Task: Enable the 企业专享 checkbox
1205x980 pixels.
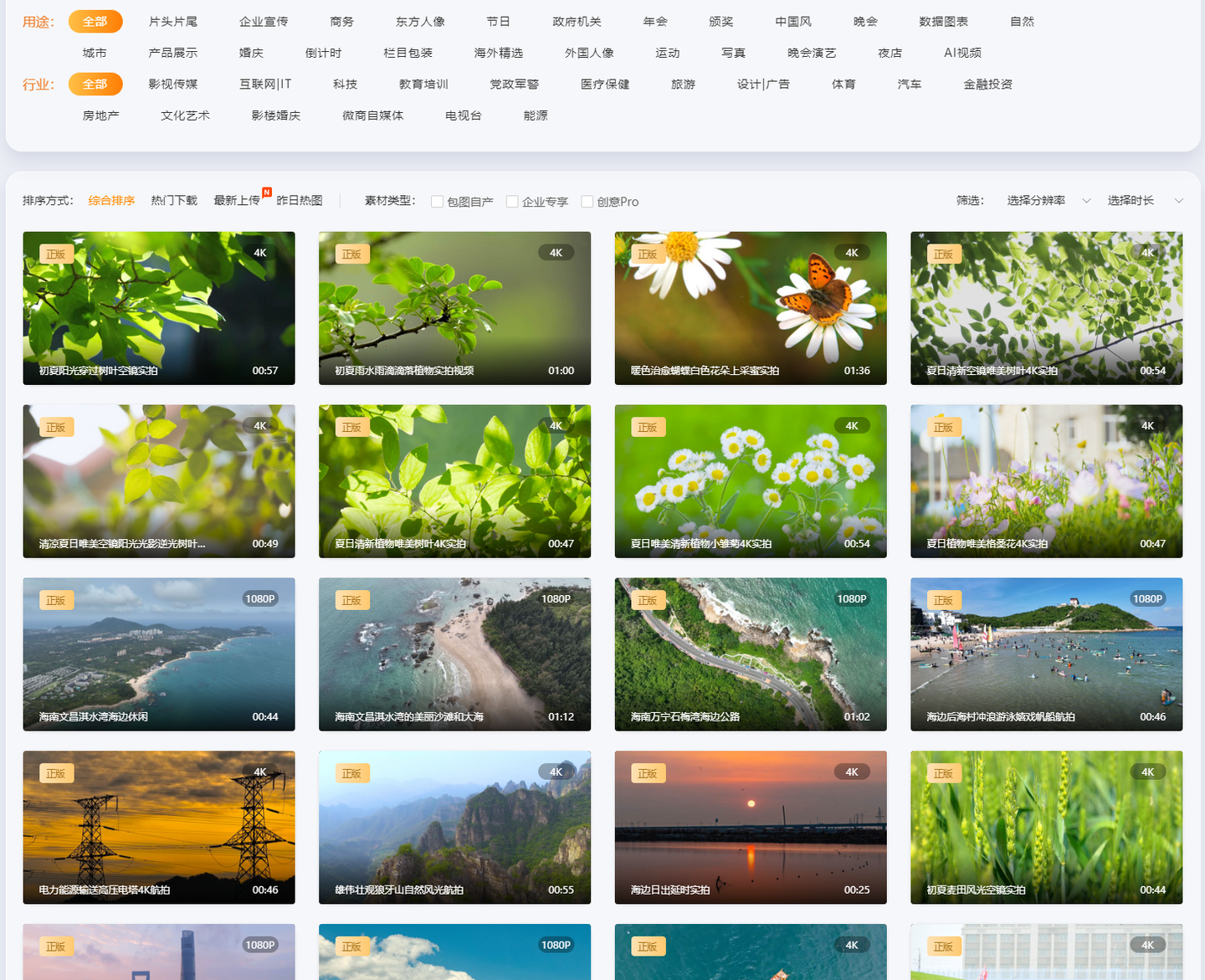Action: pos(512,202)
